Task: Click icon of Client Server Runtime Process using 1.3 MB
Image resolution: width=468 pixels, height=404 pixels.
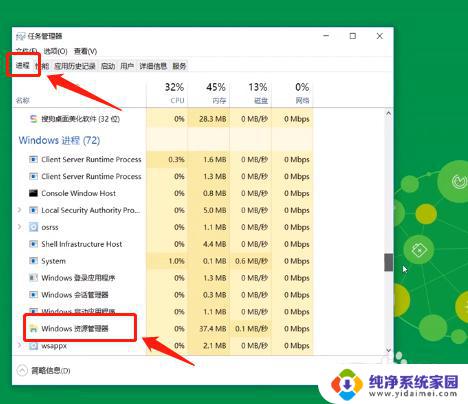Action: point(33,176)
